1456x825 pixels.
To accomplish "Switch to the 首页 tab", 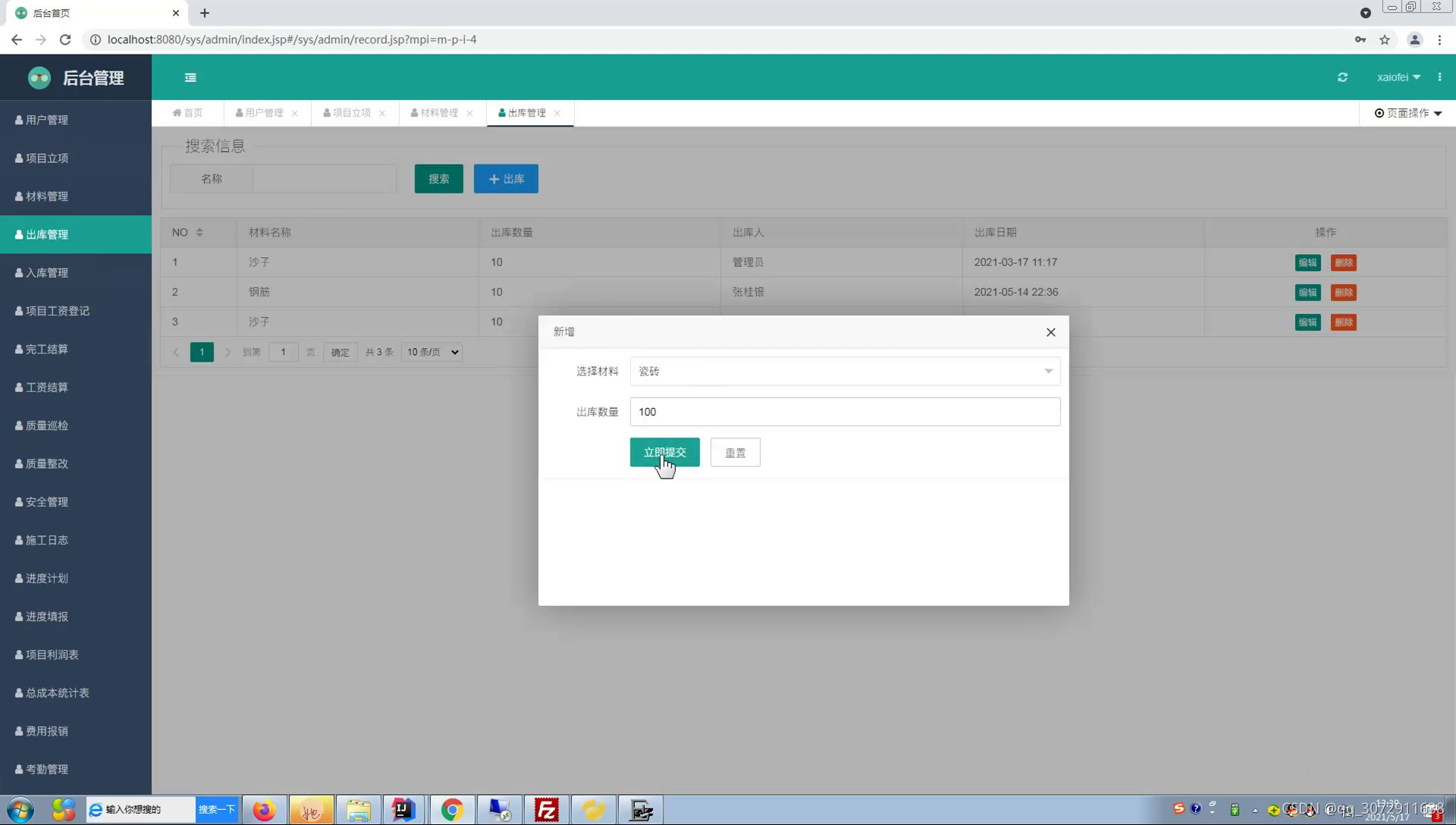I will [187, 113].
